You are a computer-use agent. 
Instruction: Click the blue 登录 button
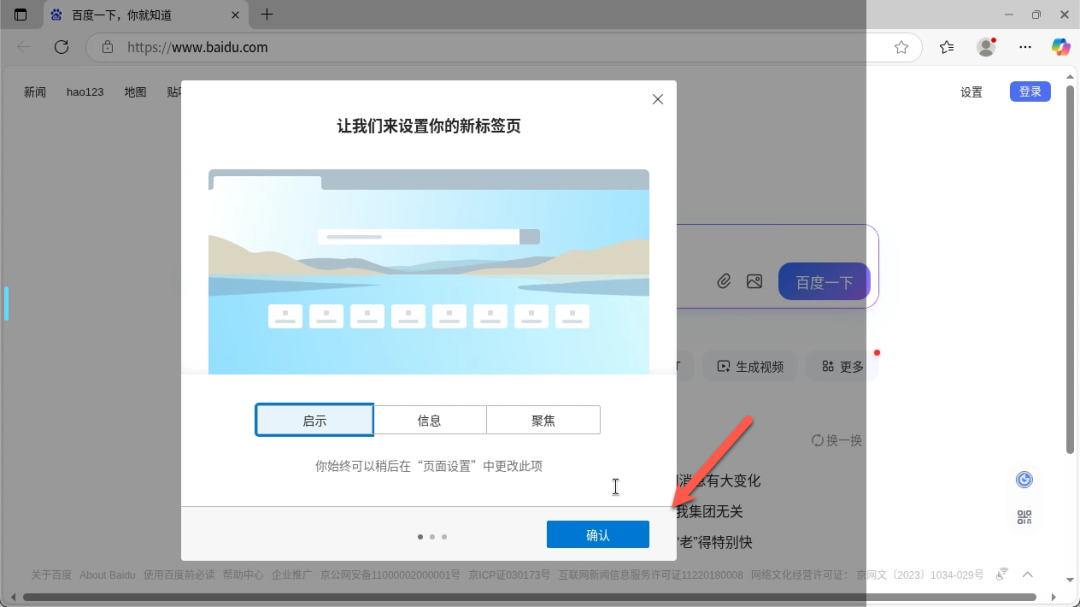click(1030, 92)
